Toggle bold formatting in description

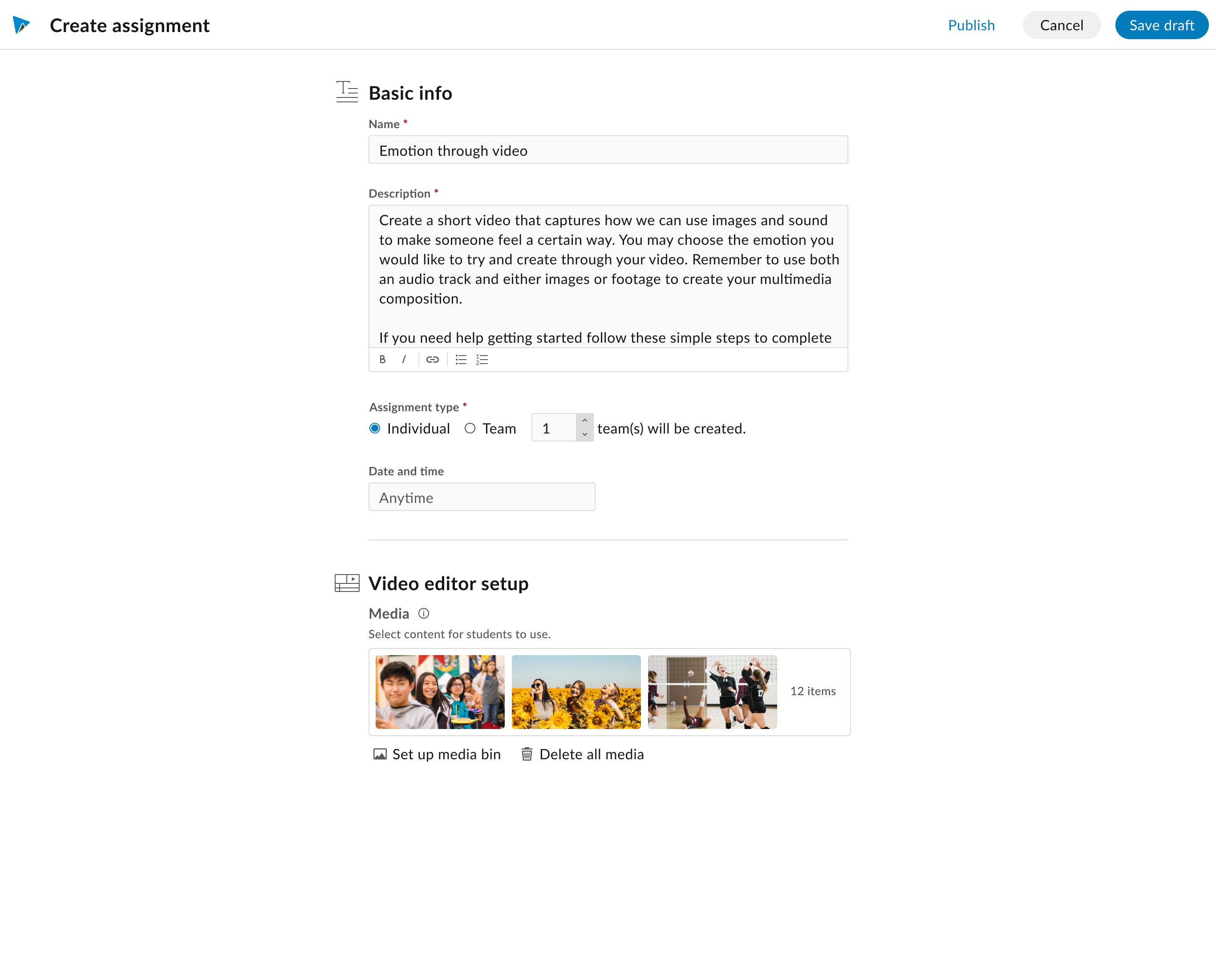pos(382,360)
